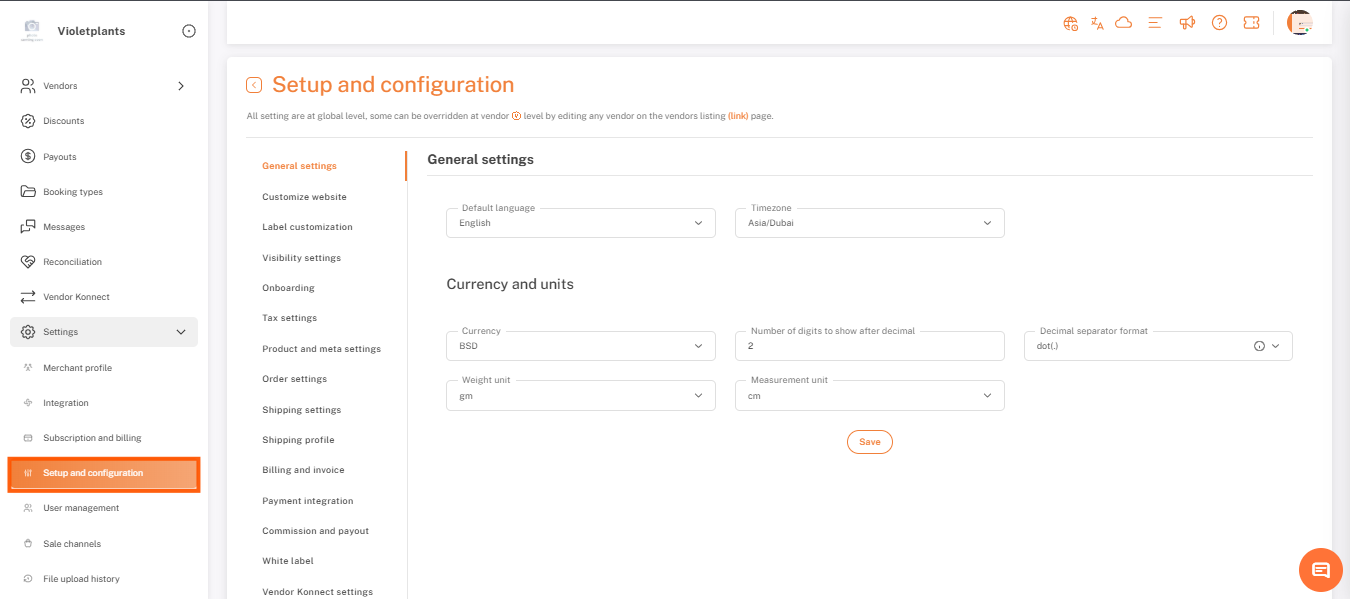
Task: Open the Default language dropdown
Action: coord(580,223)
